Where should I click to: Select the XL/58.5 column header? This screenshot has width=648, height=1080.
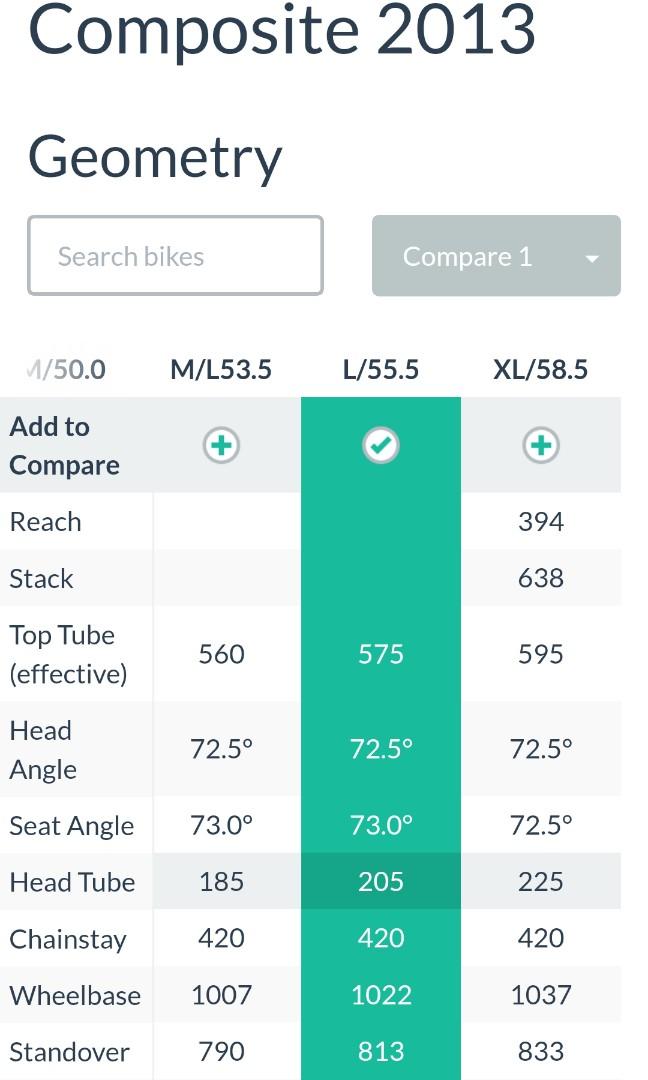coord(541,370)
